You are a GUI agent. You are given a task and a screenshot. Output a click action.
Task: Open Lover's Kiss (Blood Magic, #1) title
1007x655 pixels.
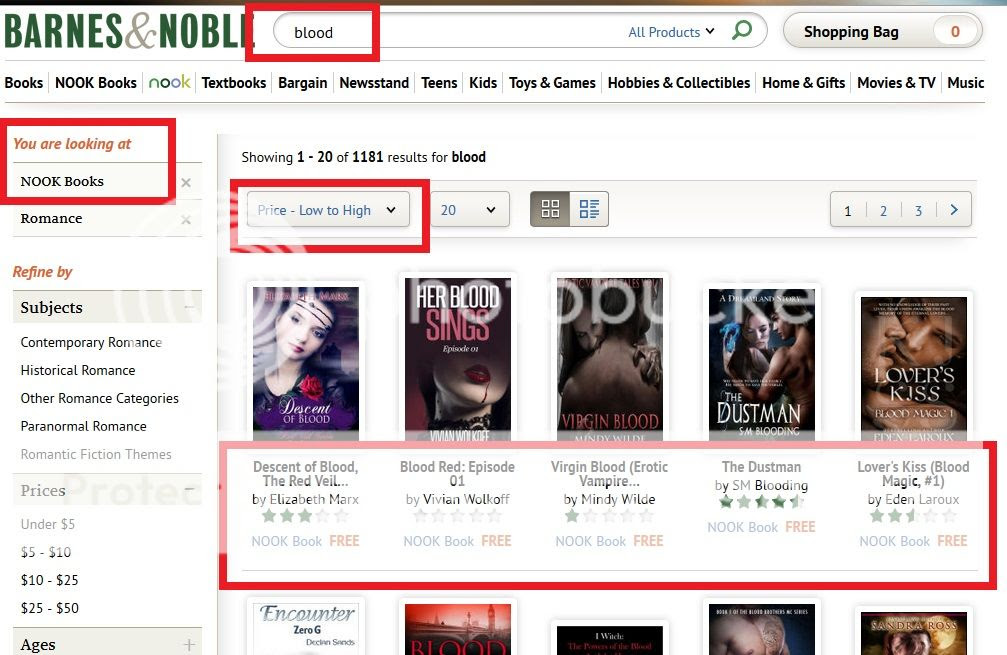point(913,474)
